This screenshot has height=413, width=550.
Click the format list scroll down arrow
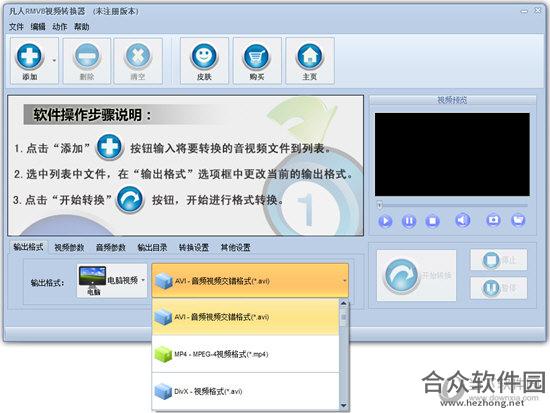344,405
